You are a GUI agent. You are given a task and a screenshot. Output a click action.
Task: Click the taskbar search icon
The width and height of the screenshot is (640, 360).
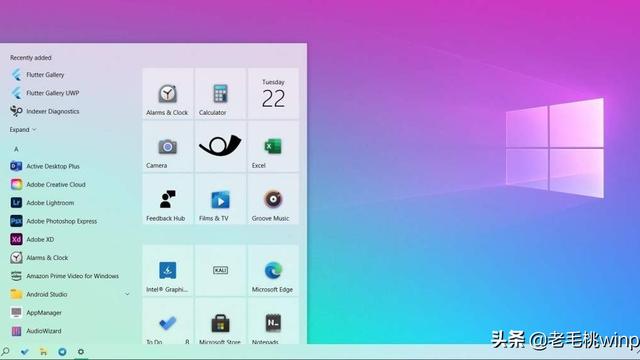(x=6, y=351)
